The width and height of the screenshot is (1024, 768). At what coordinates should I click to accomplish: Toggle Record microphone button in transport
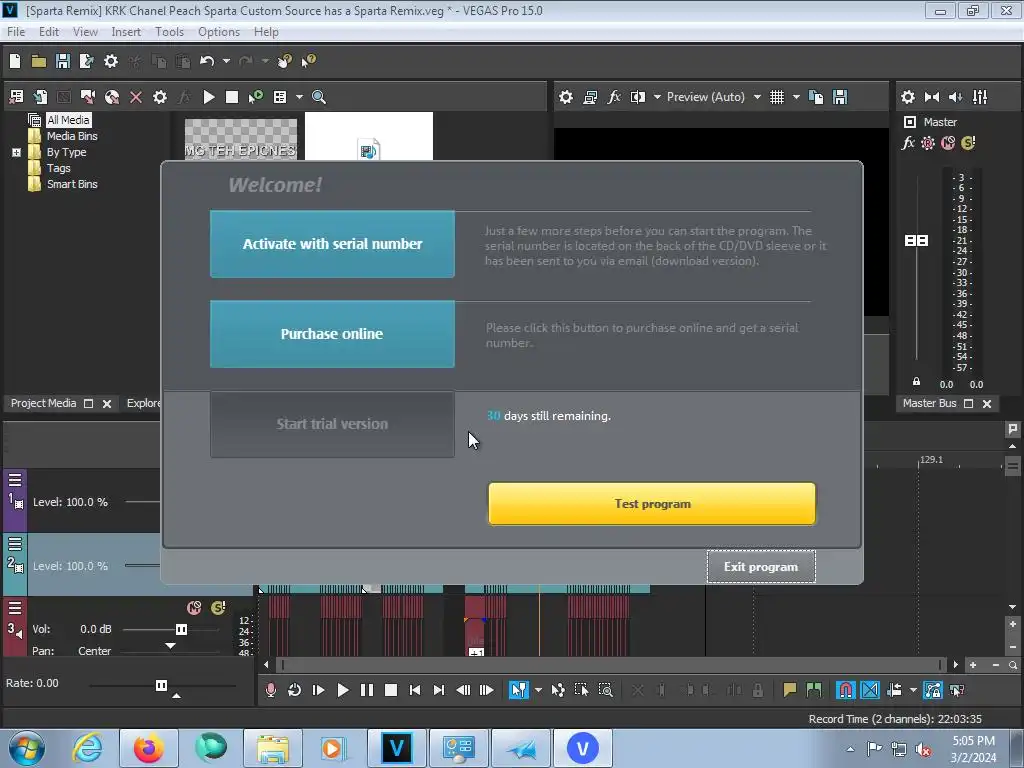click(270, 690)
